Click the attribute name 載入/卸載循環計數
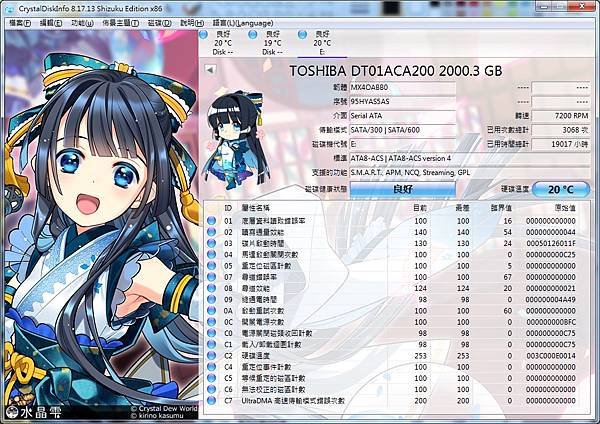Image resolution: width=600 pixels, height=424 pixels. click(271, 344)
